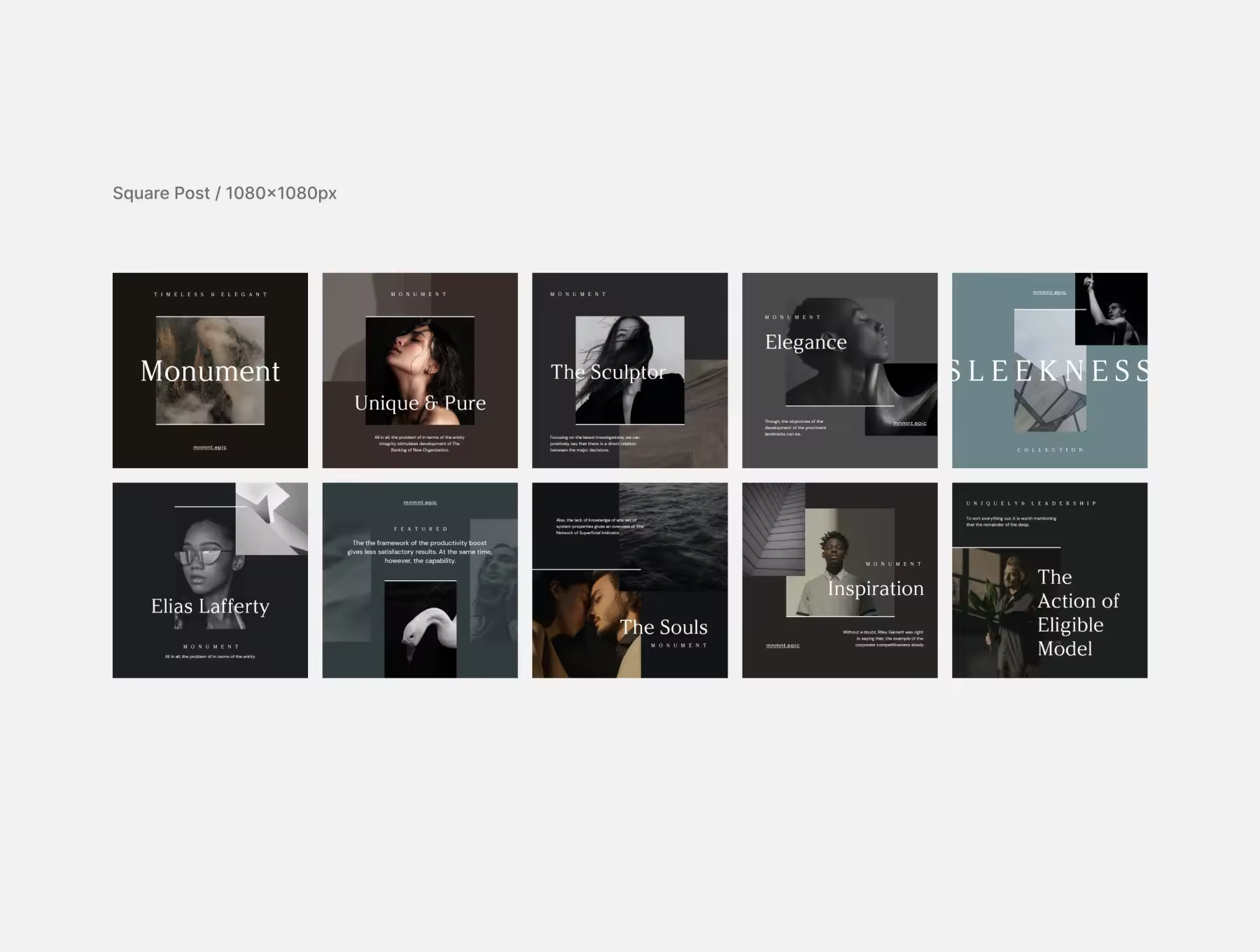Click the Inspiration post design

840,580
